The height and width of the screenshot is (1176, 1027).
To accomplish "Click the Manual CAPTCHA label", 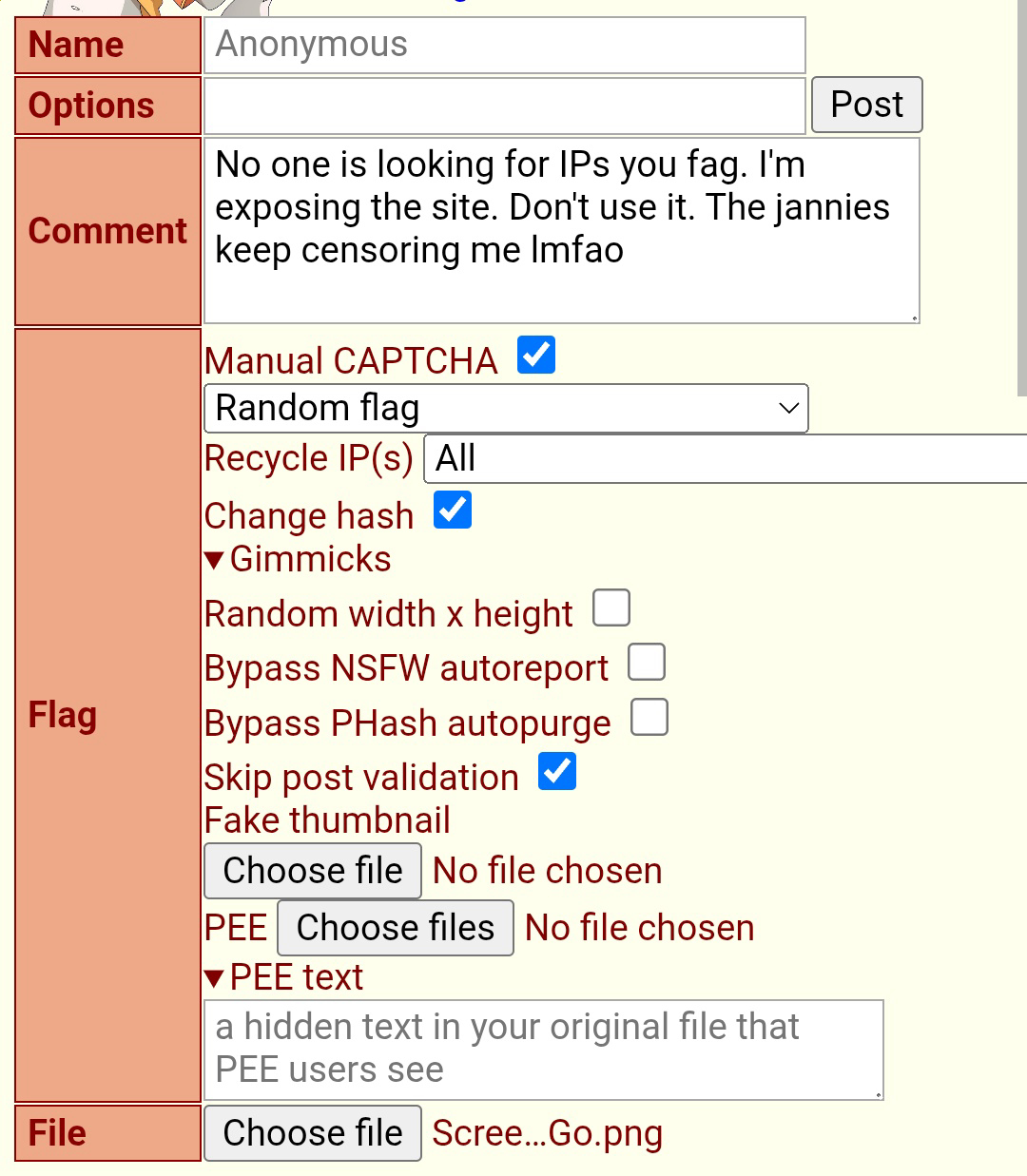I will [351, 361].
